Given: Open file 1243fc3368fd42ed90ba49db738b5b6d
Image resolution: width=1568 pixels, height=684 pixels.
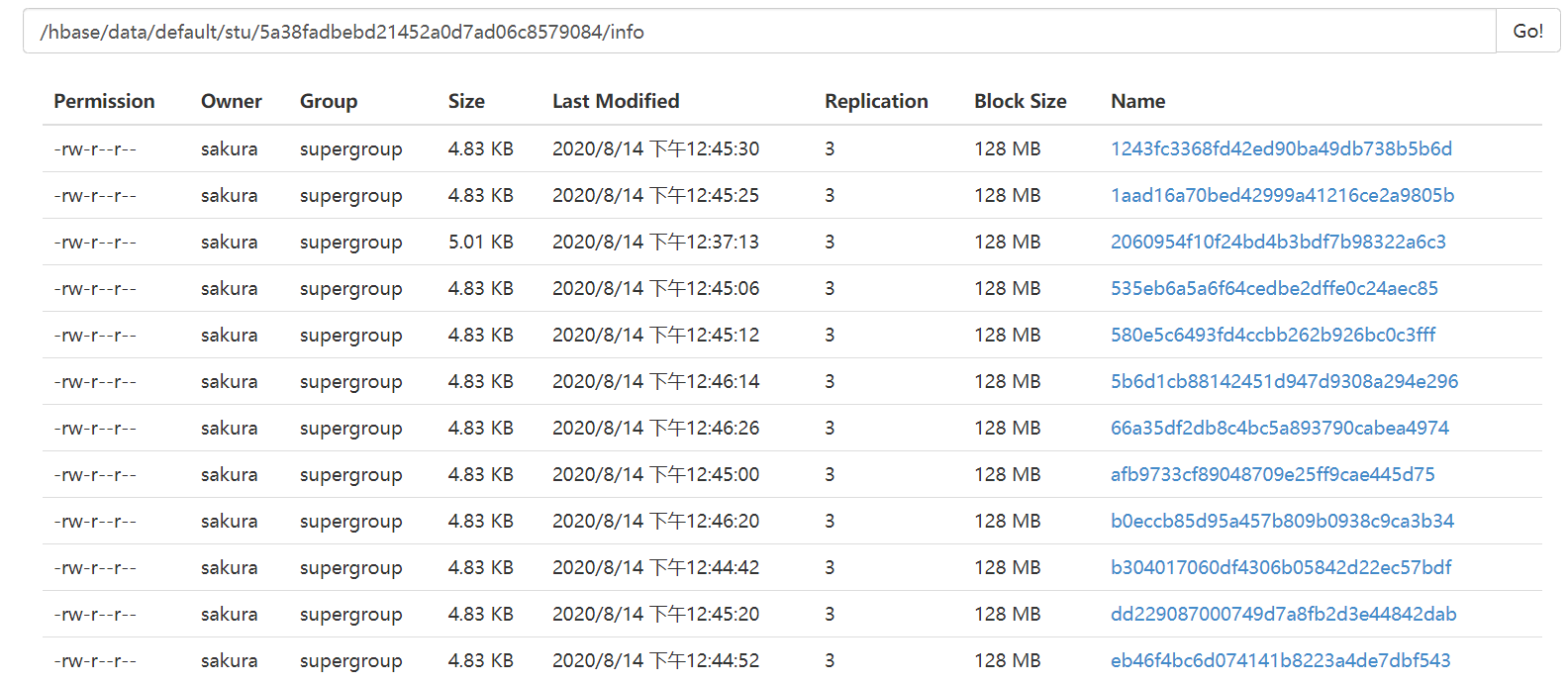Looking at the screenshot, I should [1281, 148].
